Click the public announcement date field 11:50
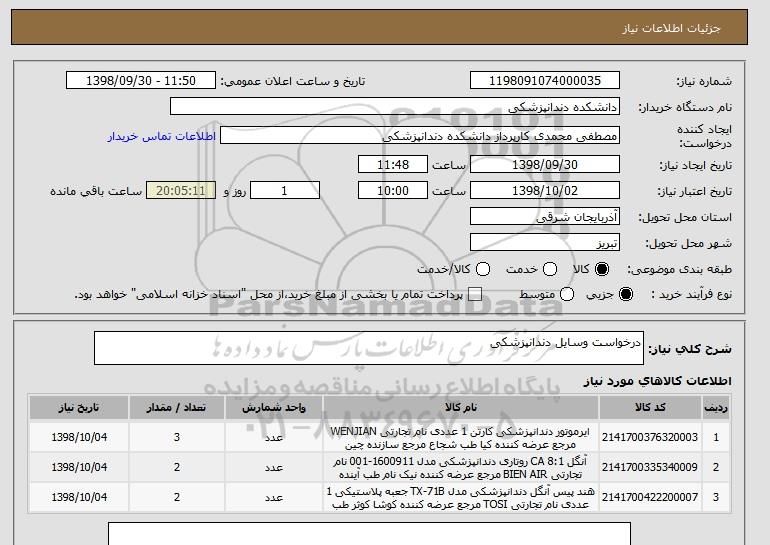 click(141, 81)
